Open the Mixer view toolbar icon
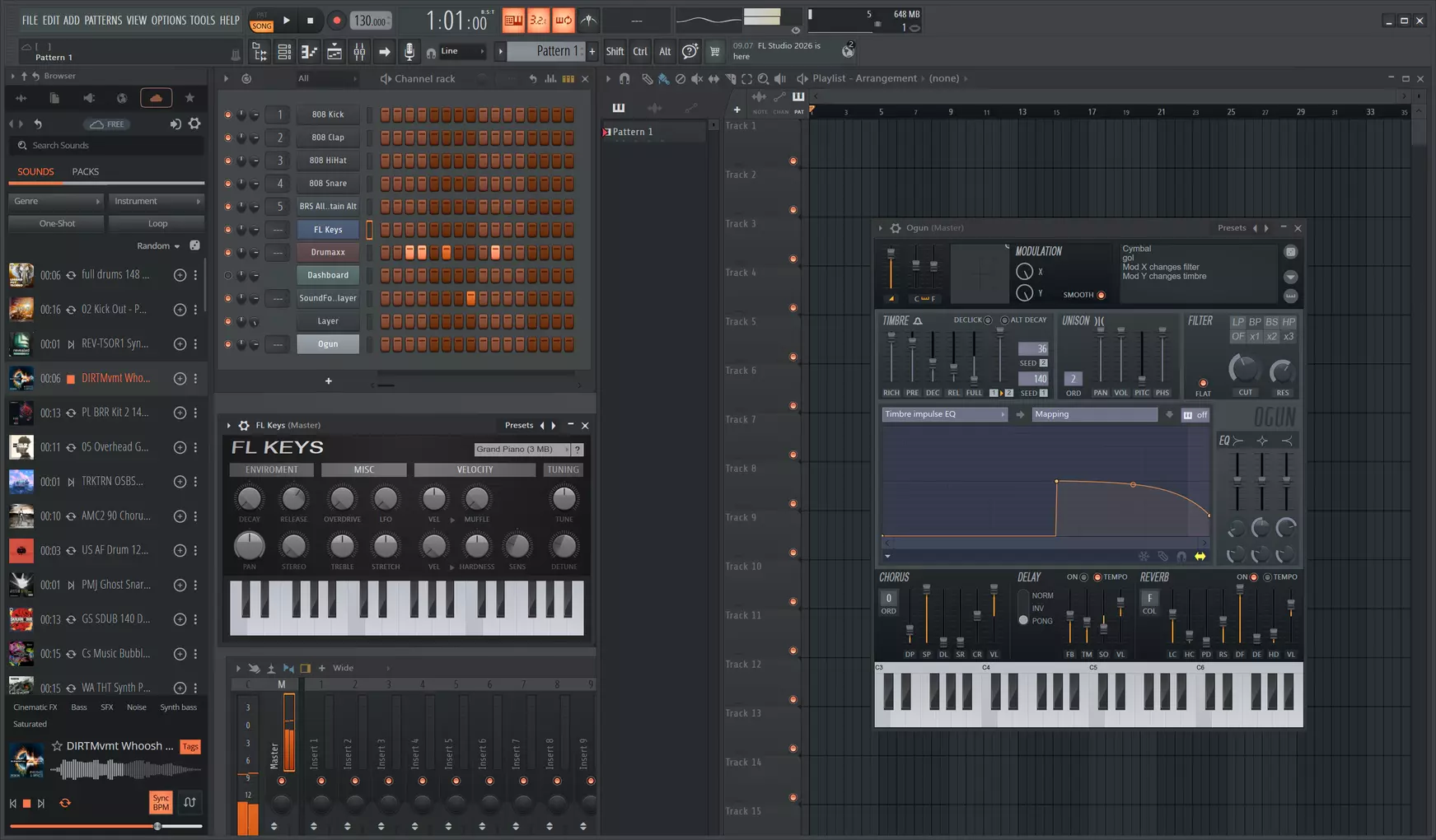Screen dimensions: 1436x840 tap(359, 52)
